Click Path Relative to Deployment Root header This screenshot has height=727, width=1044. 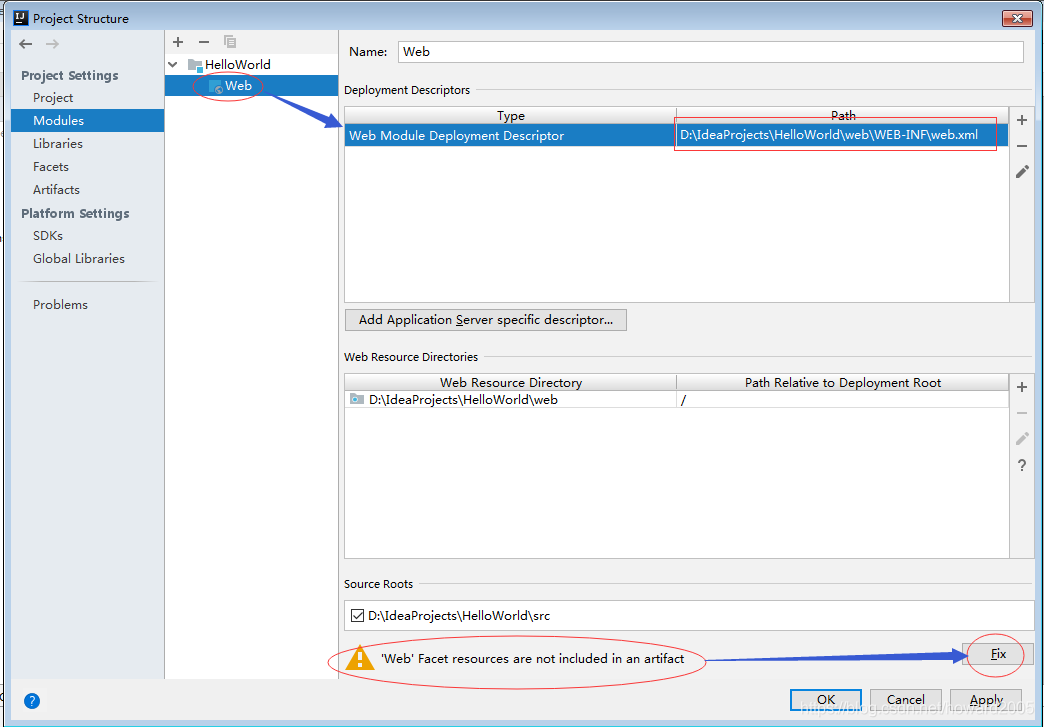click(843, 383)
